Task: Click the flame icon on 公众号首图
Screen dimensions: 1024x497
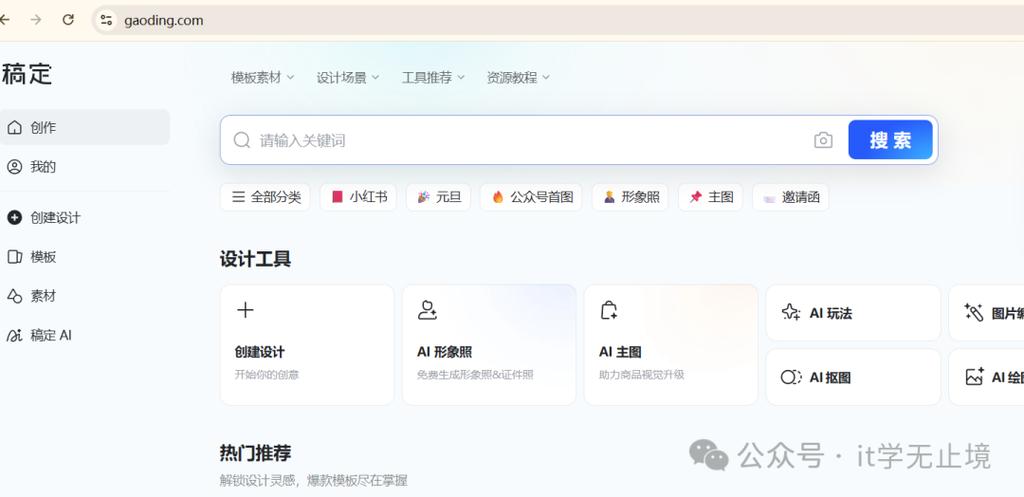Action: [x=498, y=197]
